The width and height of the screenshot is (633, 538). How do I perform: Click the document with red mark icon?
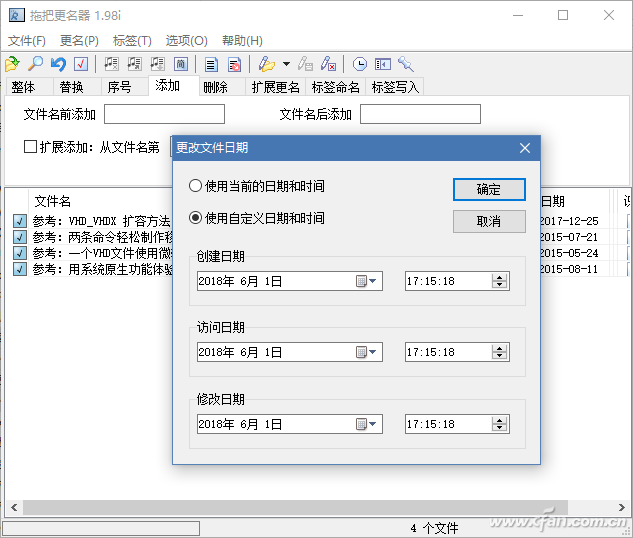(x=234, y=64)
